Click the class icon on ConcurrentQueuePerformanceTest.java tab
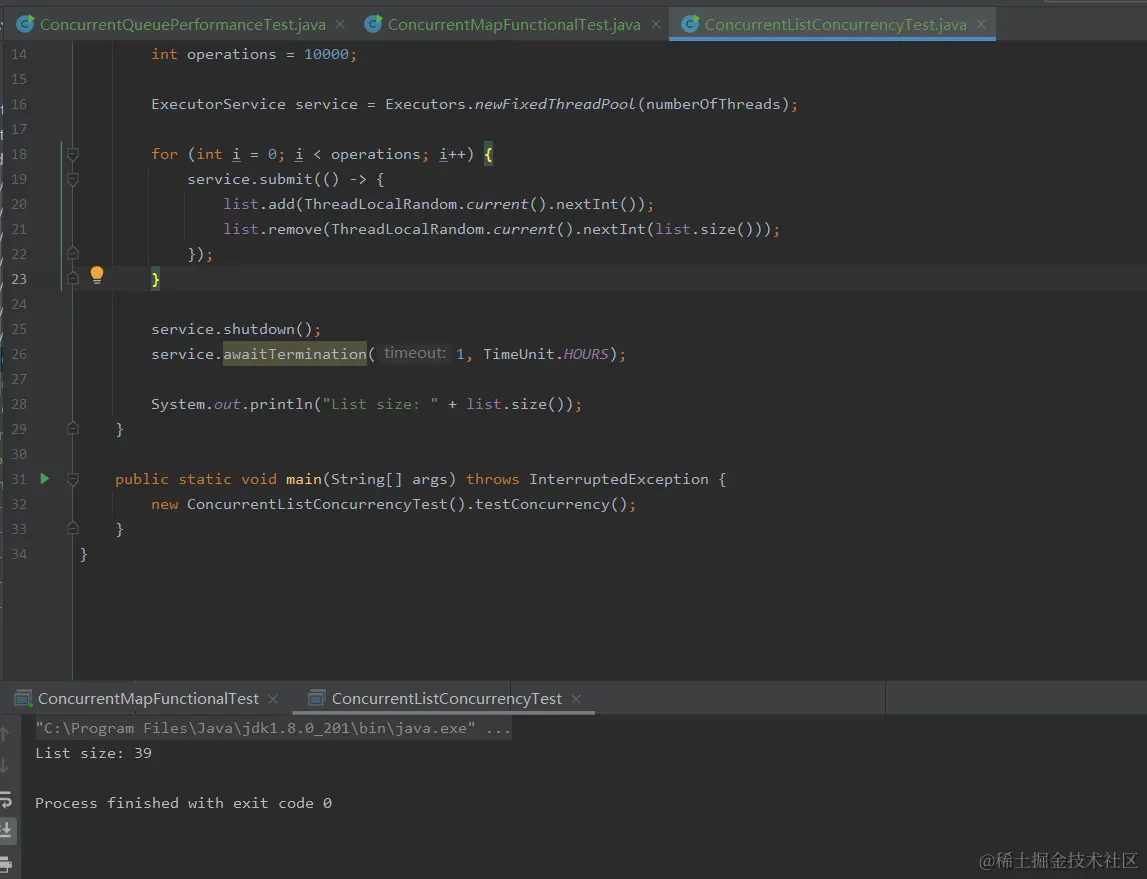 pos(25,24)
